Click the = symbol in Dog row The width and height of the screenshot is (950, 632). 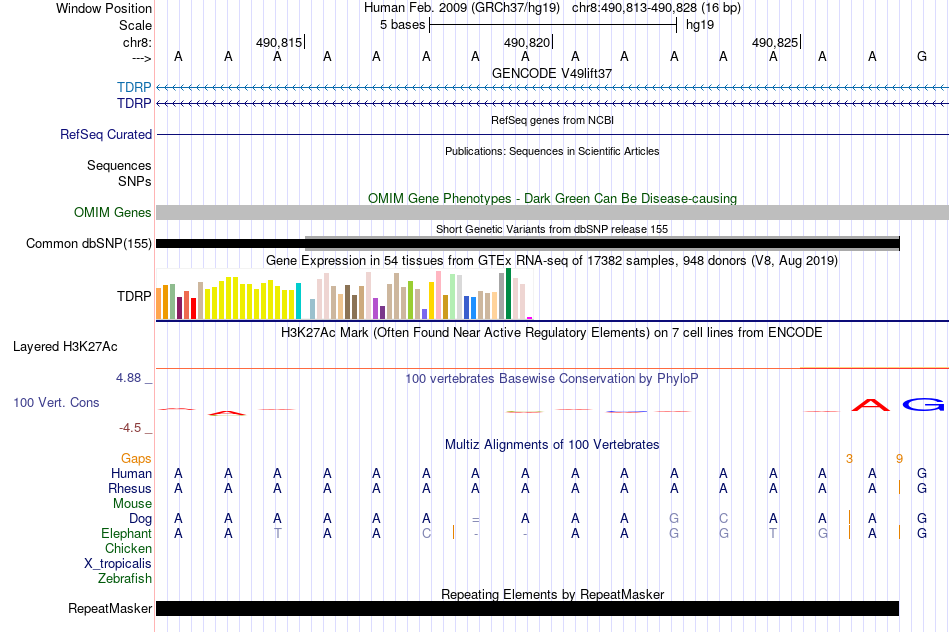[x=476, y=519]
